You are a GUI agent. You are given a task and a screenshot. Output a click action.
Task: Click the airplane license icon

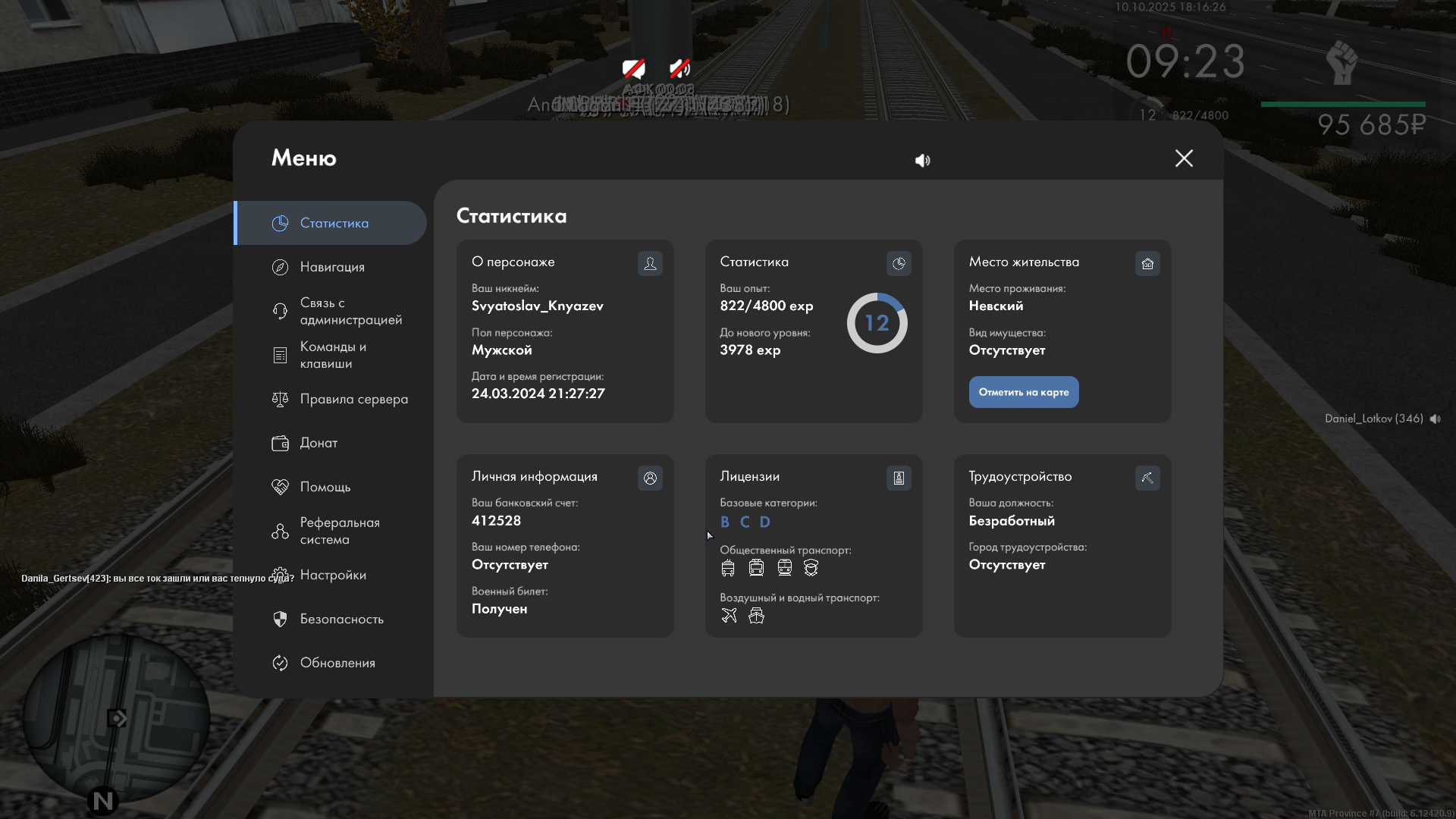729,616
